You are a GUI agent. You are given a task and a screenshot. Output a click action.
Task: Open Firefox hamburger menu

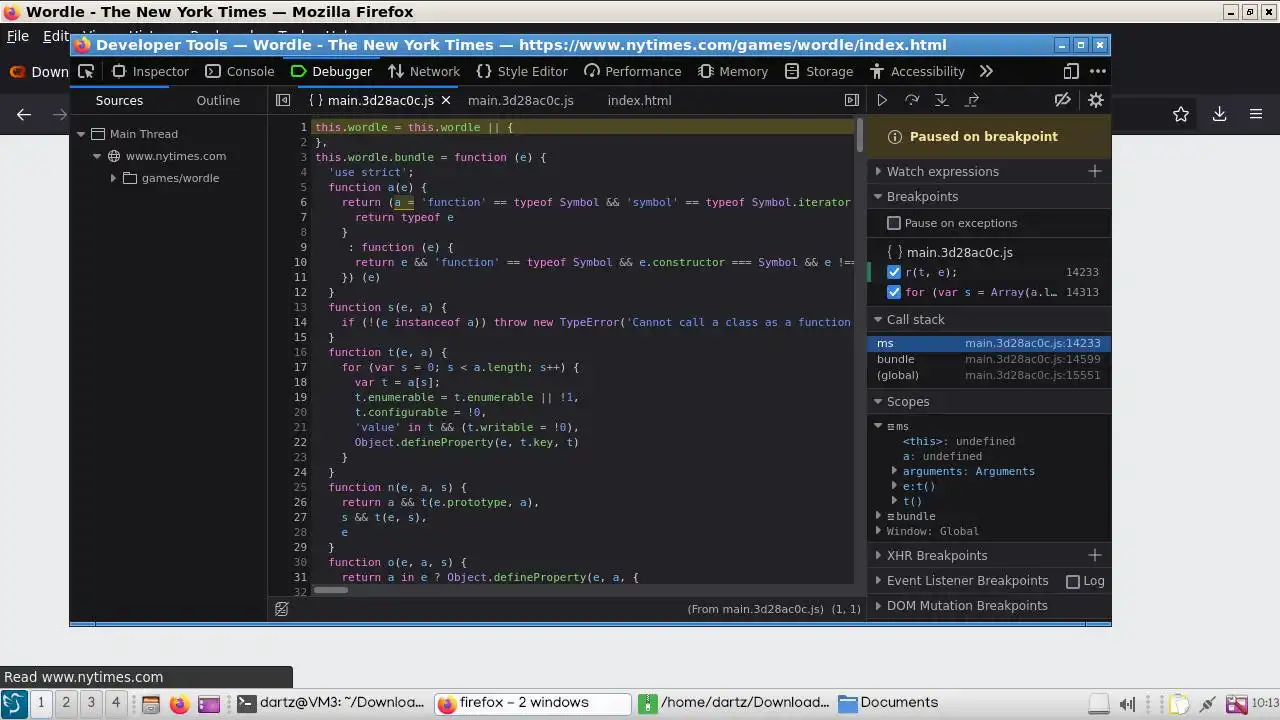coord(1257,114)
